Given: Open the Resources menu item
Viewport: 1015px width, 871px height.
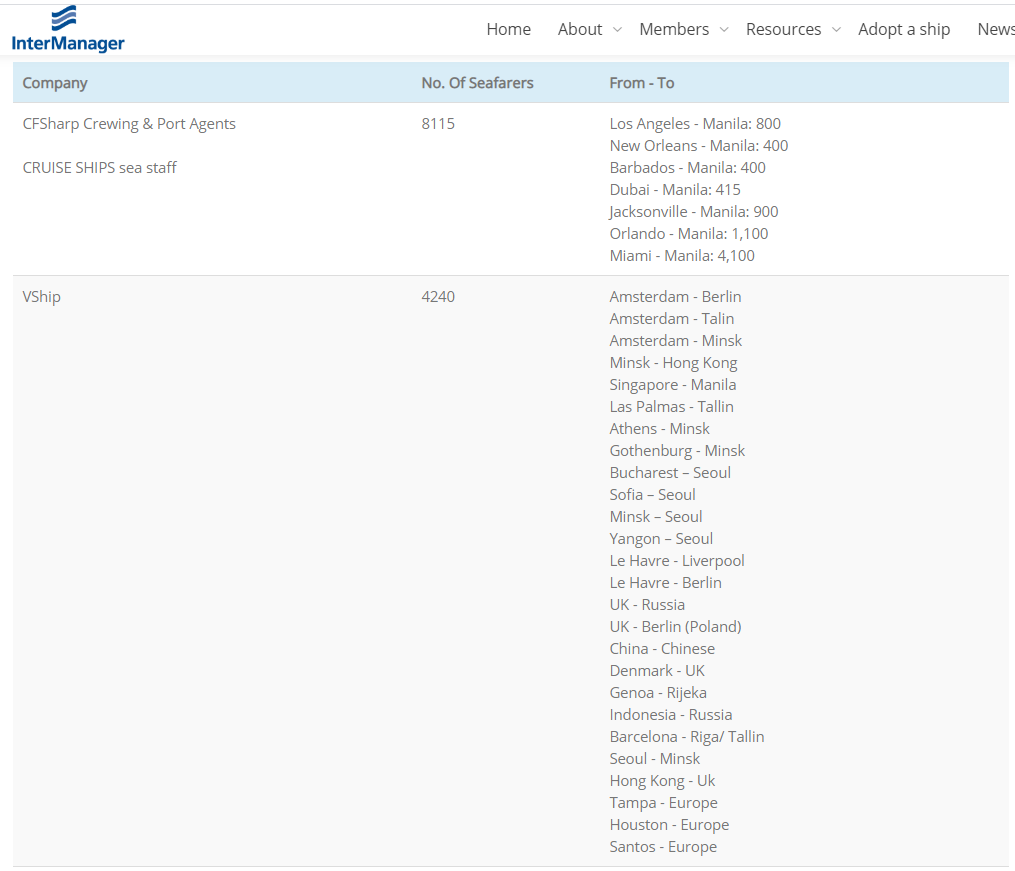Looking at the screenshot, I should [783, 29].
